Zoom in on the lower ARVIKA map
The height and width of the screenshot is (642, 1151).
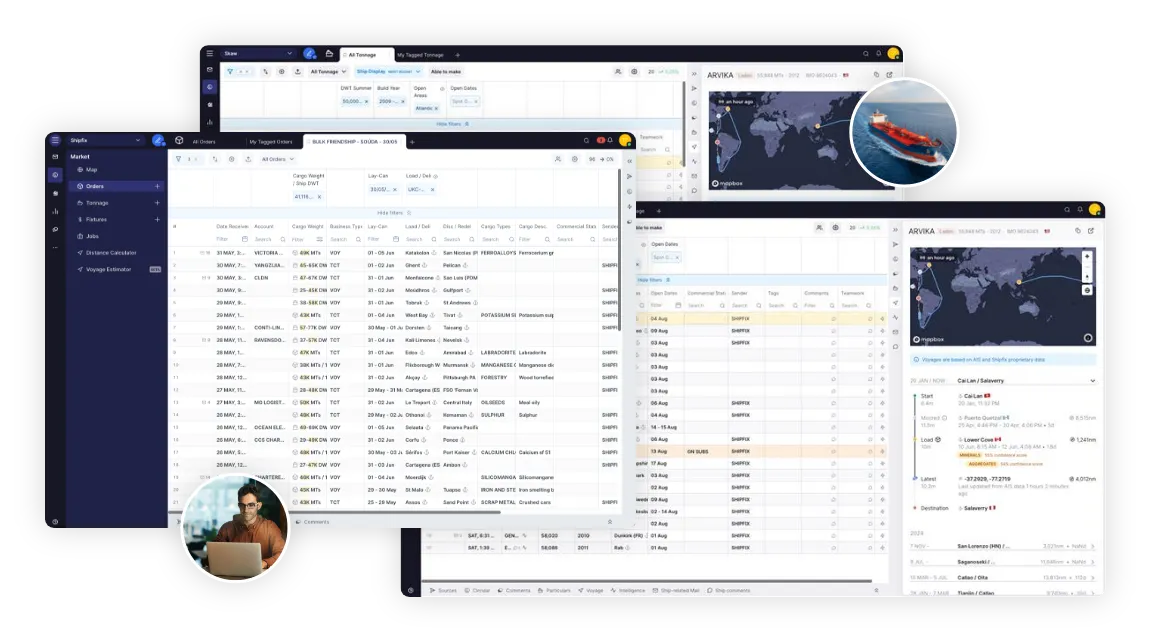click(x=1087, y=256)
